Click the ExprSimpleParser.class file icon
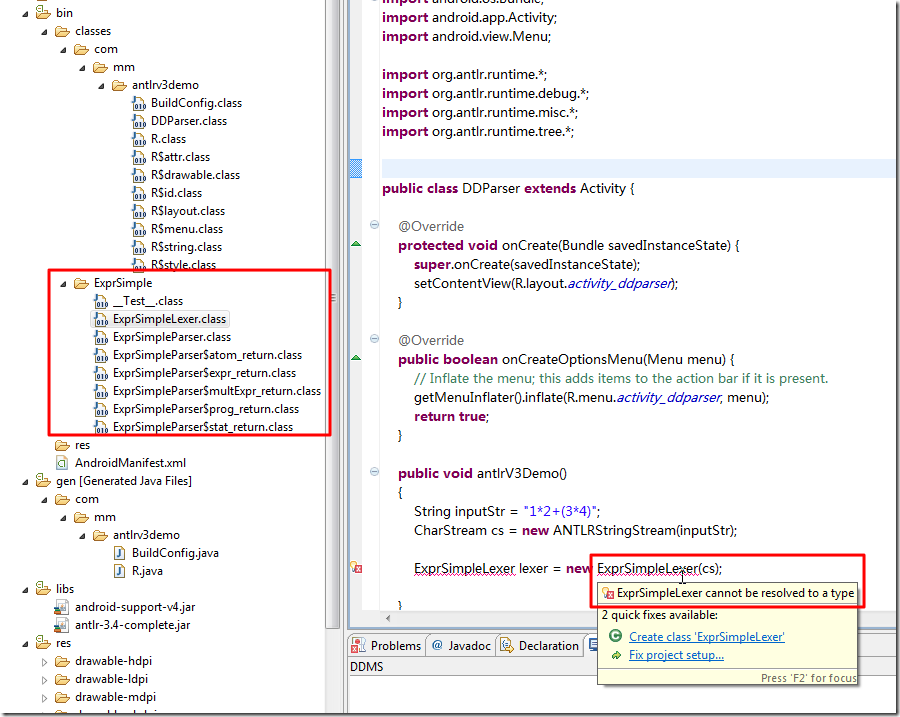The width and height of the screenshot is (900, 717). [101, 337]
